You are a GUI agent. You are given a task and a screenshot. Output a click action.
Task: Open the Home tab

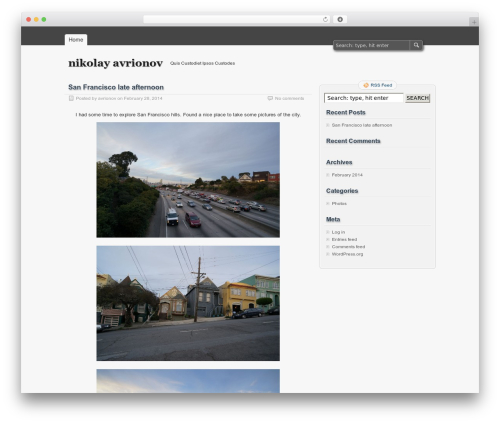tap(76, 40)
